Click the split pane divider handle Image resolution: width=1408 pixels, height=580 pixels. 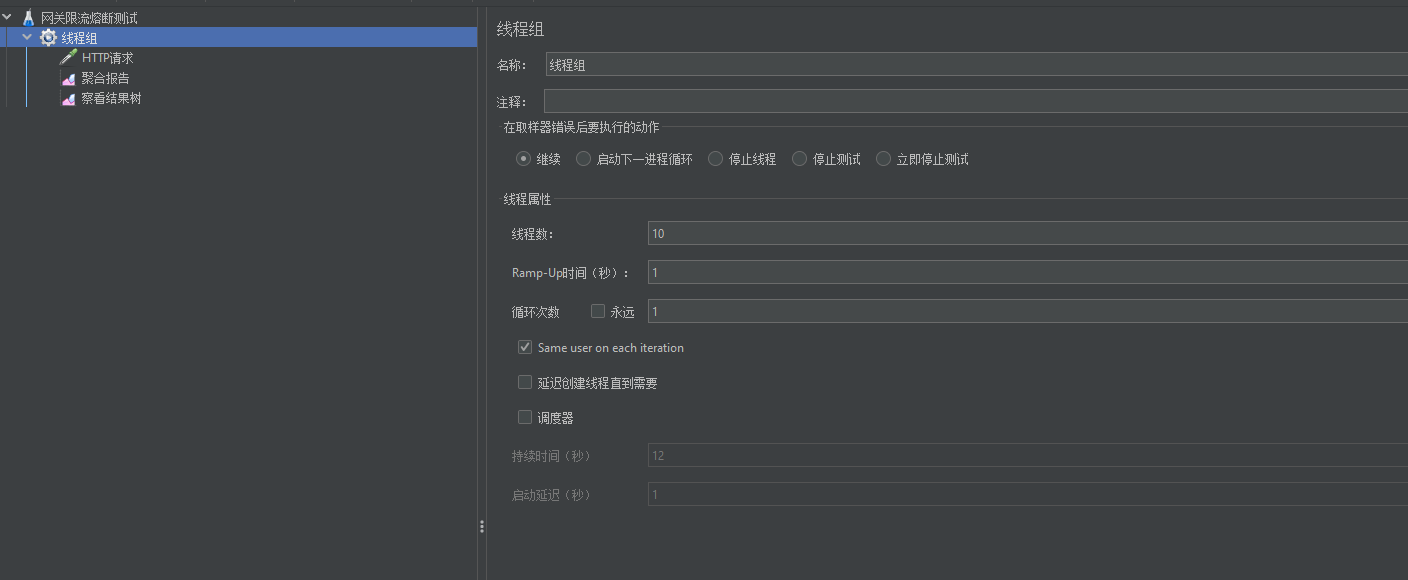[482, 526]
